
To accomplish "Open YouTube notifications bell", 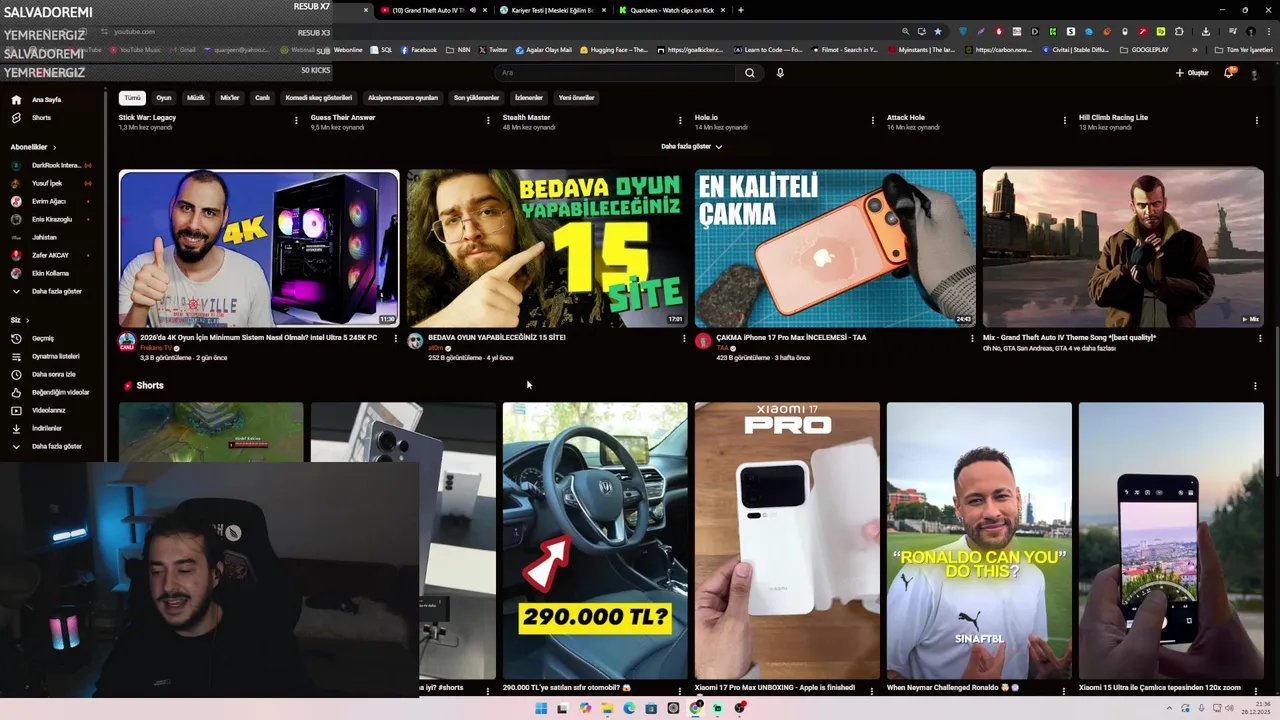I will pyautogui.click(x=1229, y=73).
